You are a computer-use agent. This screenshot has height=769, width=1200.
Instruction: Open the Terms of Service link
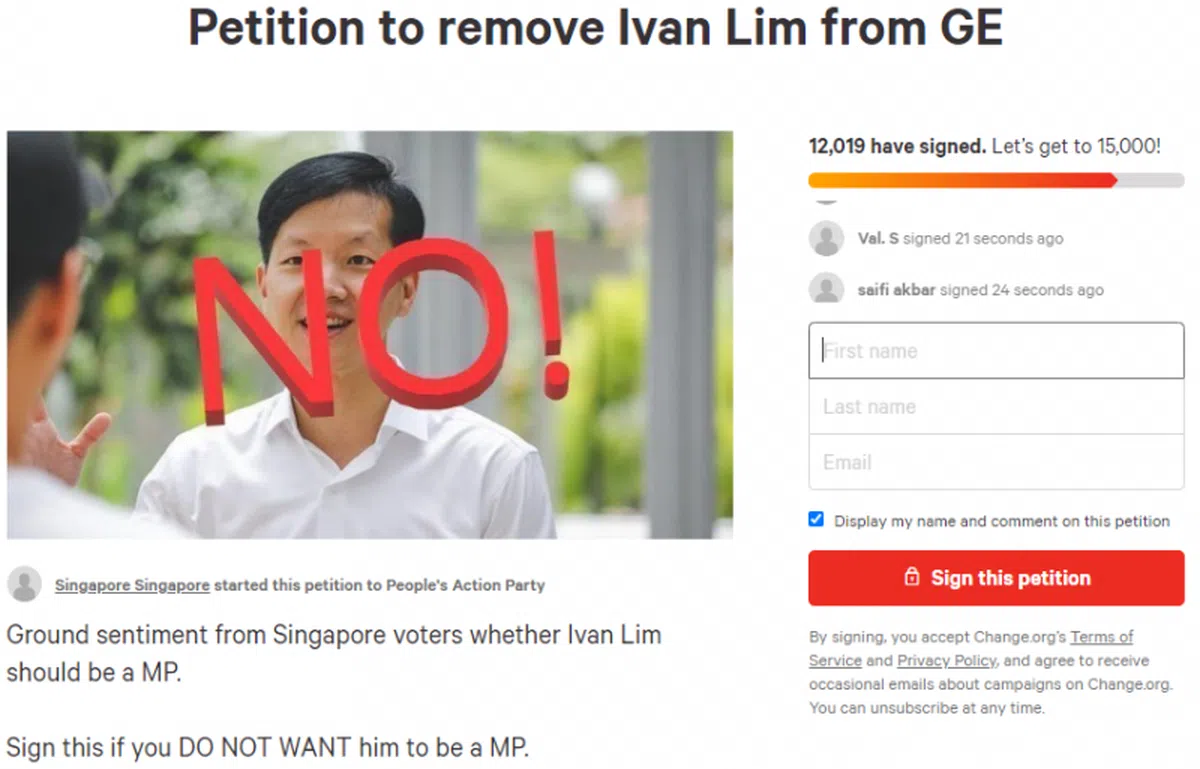971,648
